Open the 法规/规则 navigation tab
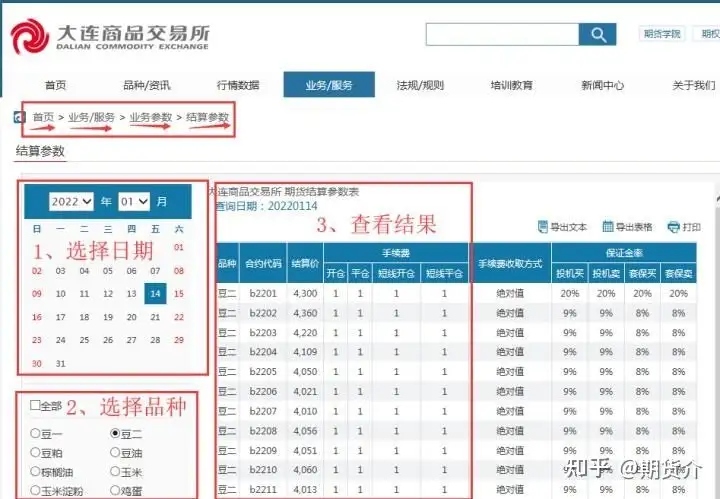720x499 pixels. click(x=420, y=85)
